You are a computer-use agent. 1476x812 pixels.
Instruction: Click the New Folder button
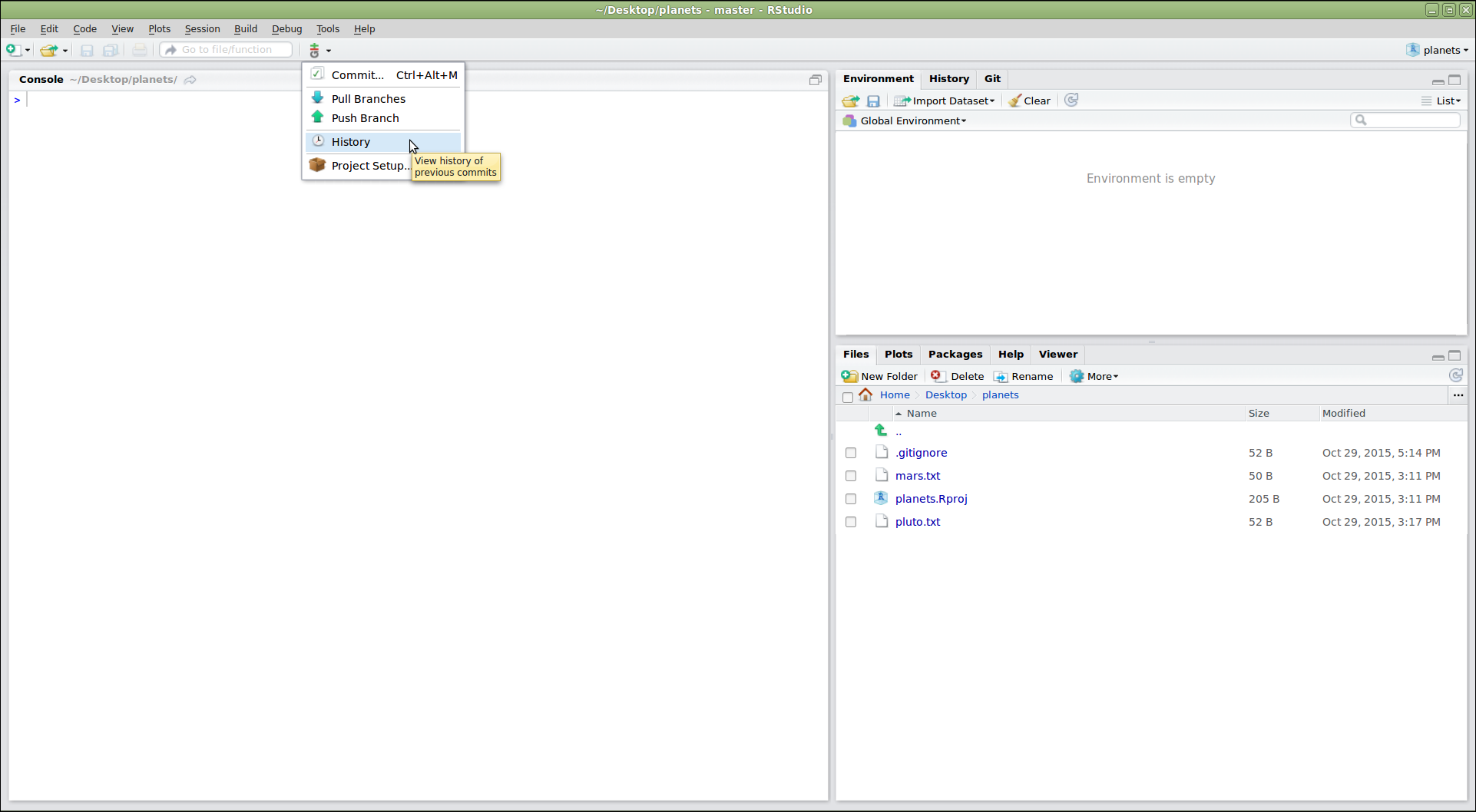(x=880, y=376)
